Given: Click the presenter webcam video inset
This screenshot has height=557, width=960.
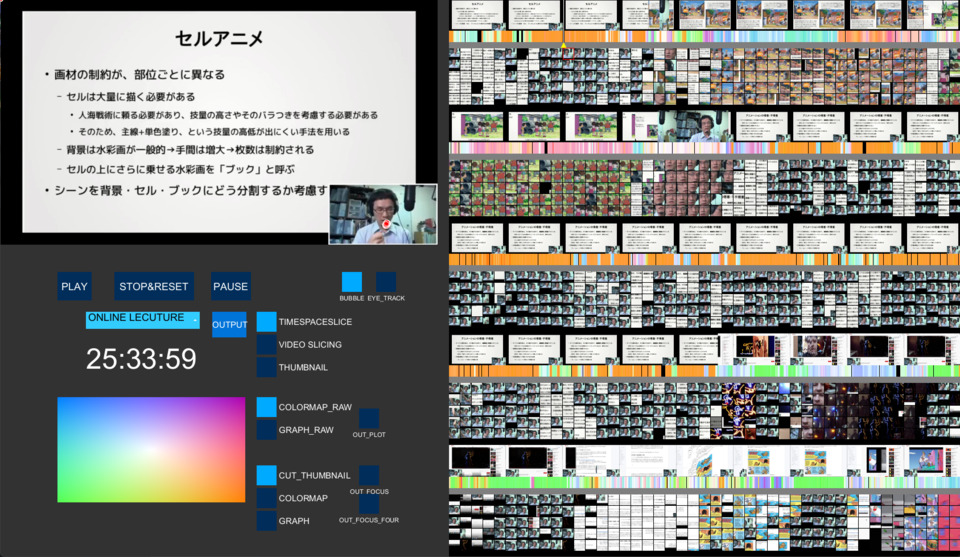Looking at the screenshot, I should (x=383, y=214).
